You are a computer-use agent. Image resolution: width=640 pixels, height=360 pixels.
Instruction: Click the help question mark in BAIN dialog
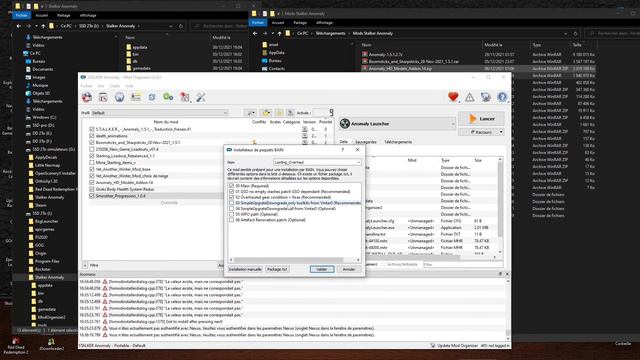pos(342,150)
